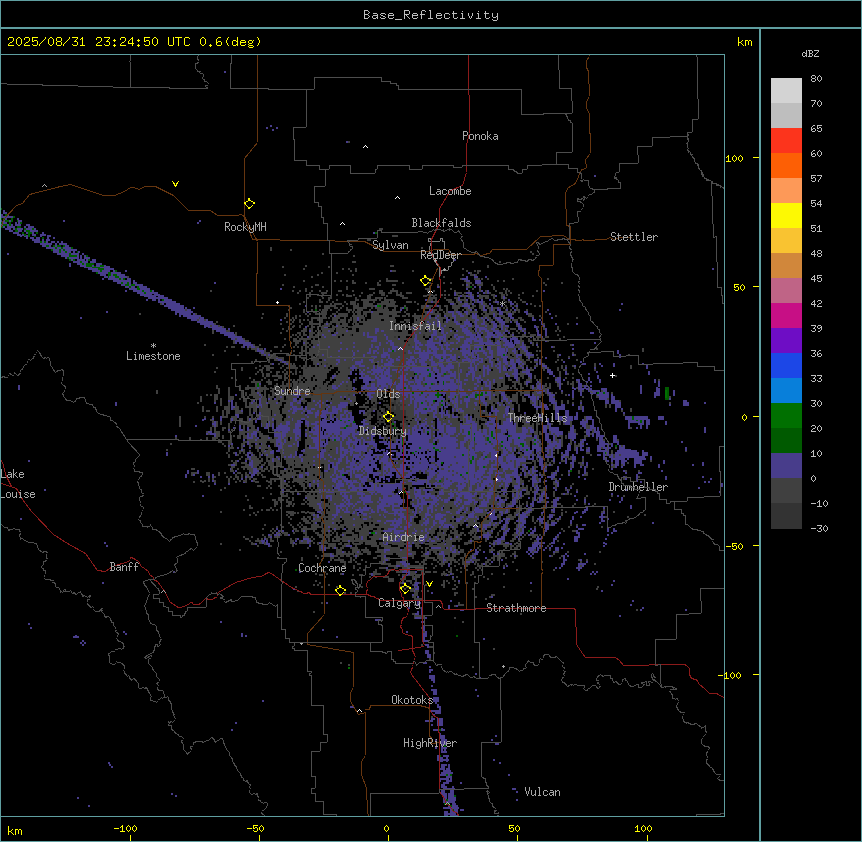Click the -30 value at legend bottom

pos(819,528)
